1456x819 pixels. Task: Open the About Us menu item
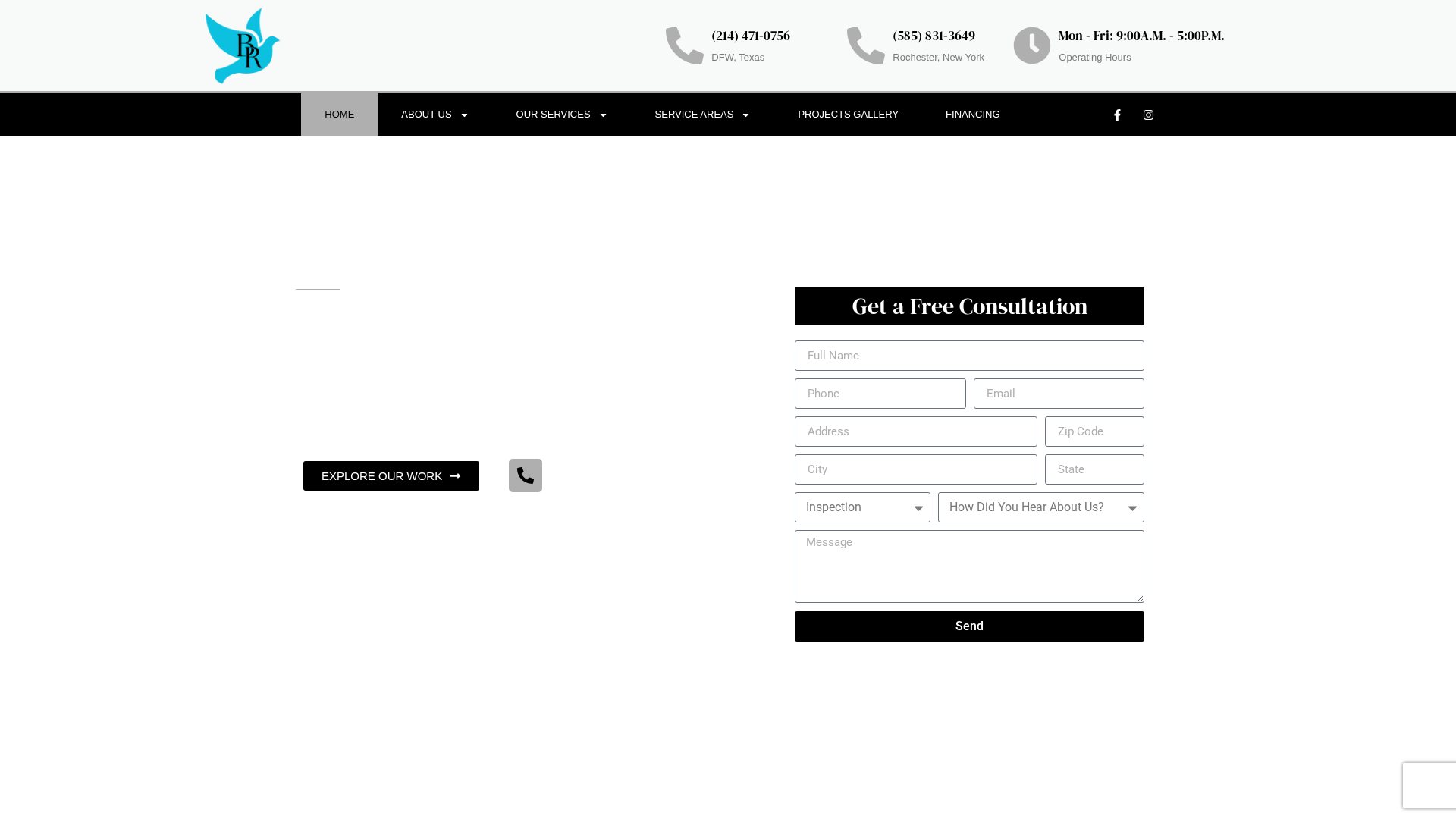pyautogui.click(x=435, y=115)
